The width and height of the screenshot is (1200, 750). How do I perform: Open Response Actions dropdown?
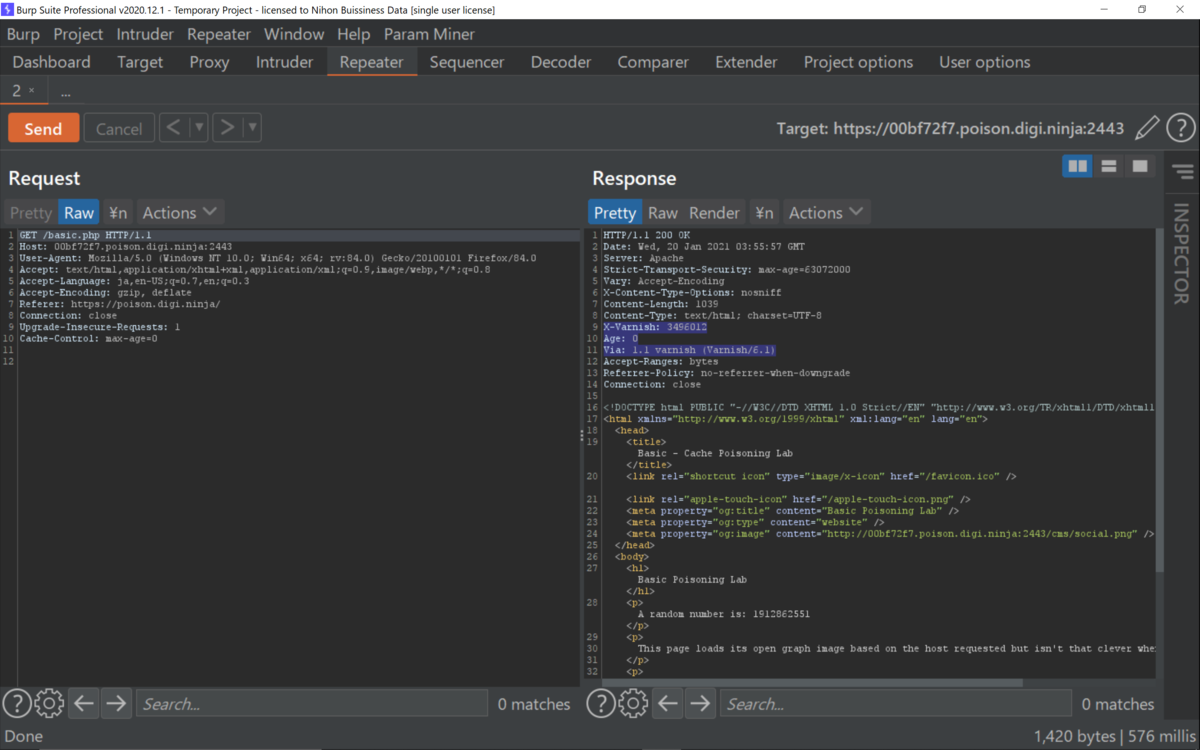826,212
